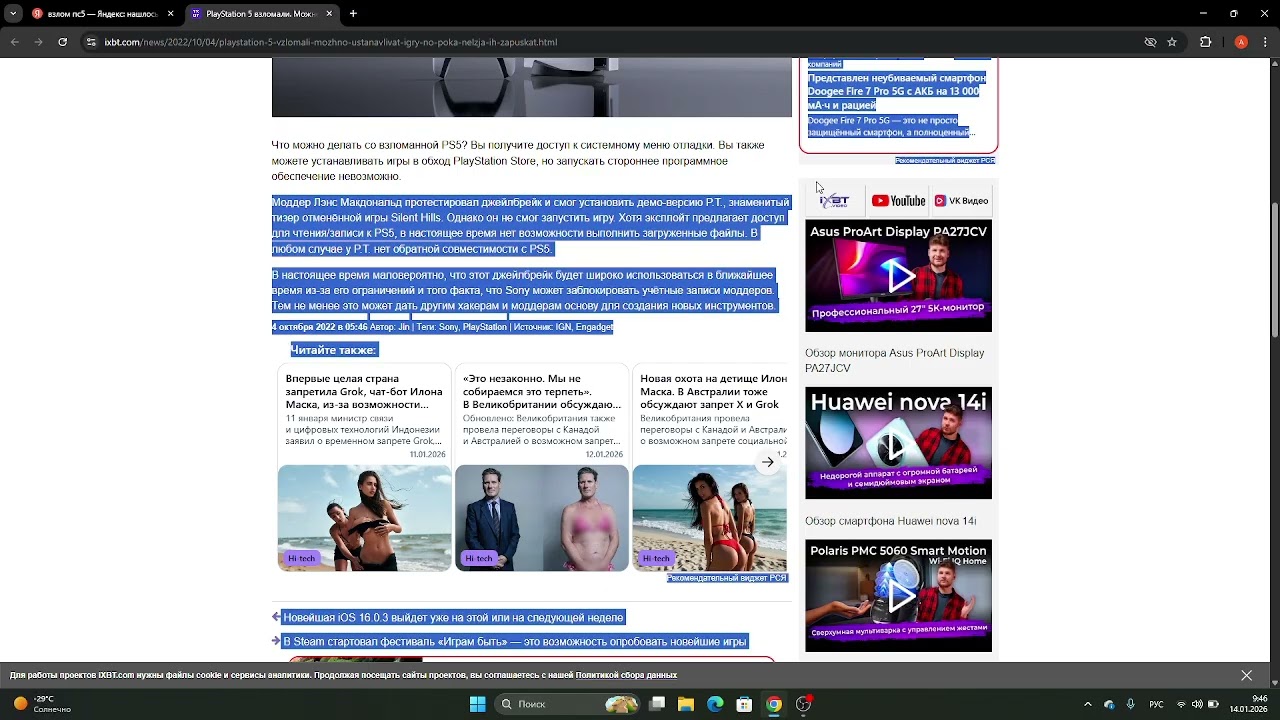1280x720 pixels.
Task: Open the Chrome extensions puzzle icon
Action: (1205, 42)
